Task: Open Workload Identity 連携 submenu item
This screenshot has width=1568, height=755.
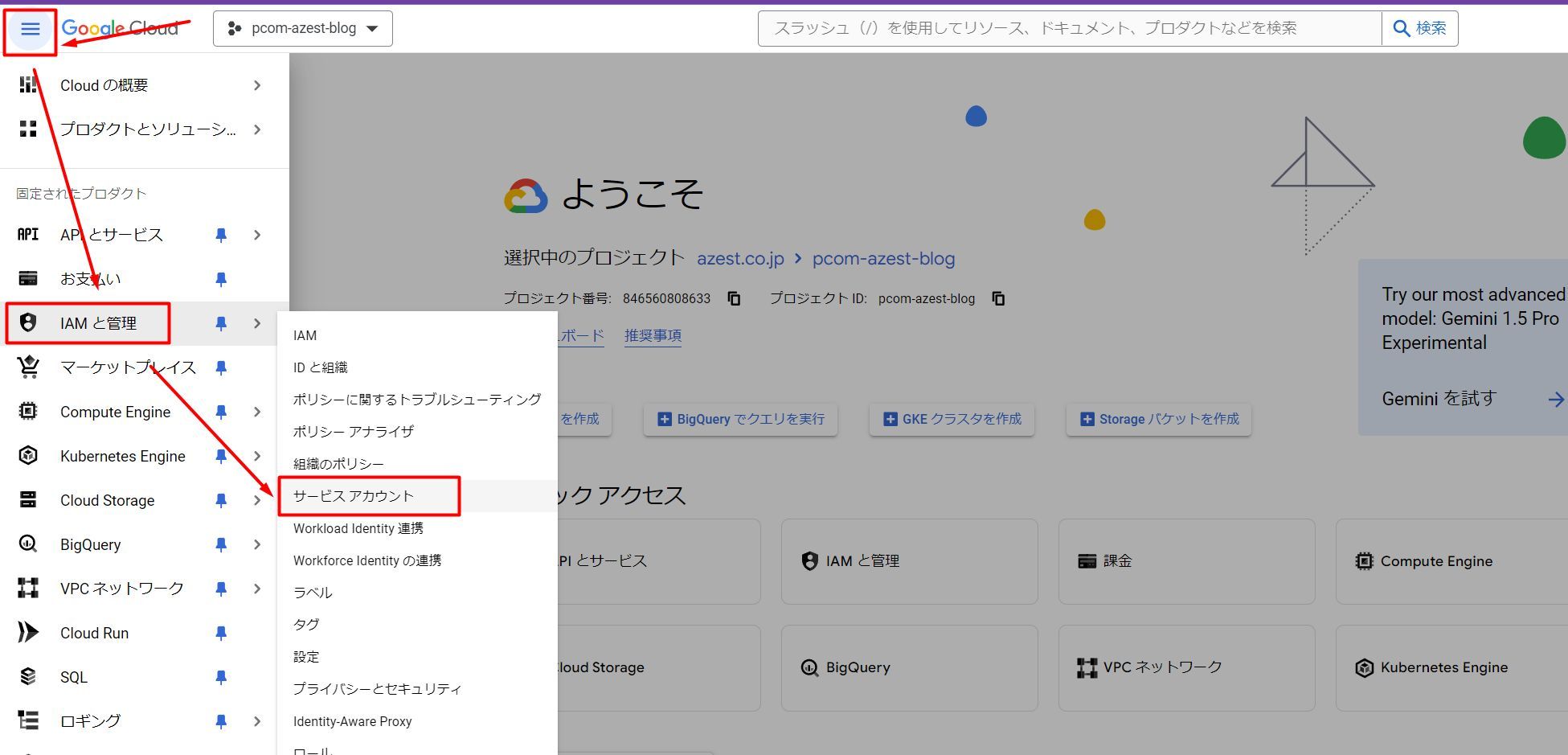Action: [x=417, y=528]
